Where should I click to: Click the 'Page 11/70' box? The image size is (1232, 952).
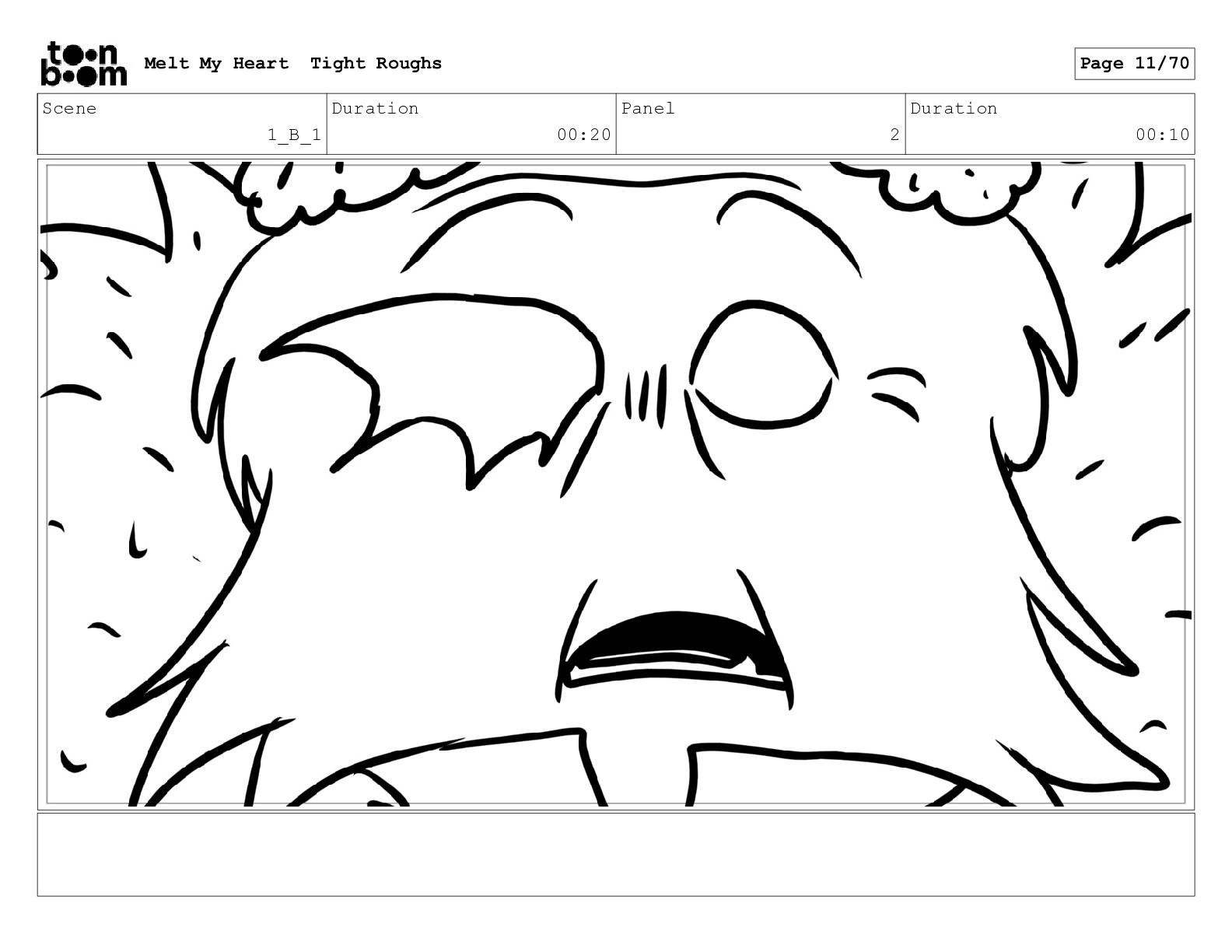click(x=1134, y=64)
